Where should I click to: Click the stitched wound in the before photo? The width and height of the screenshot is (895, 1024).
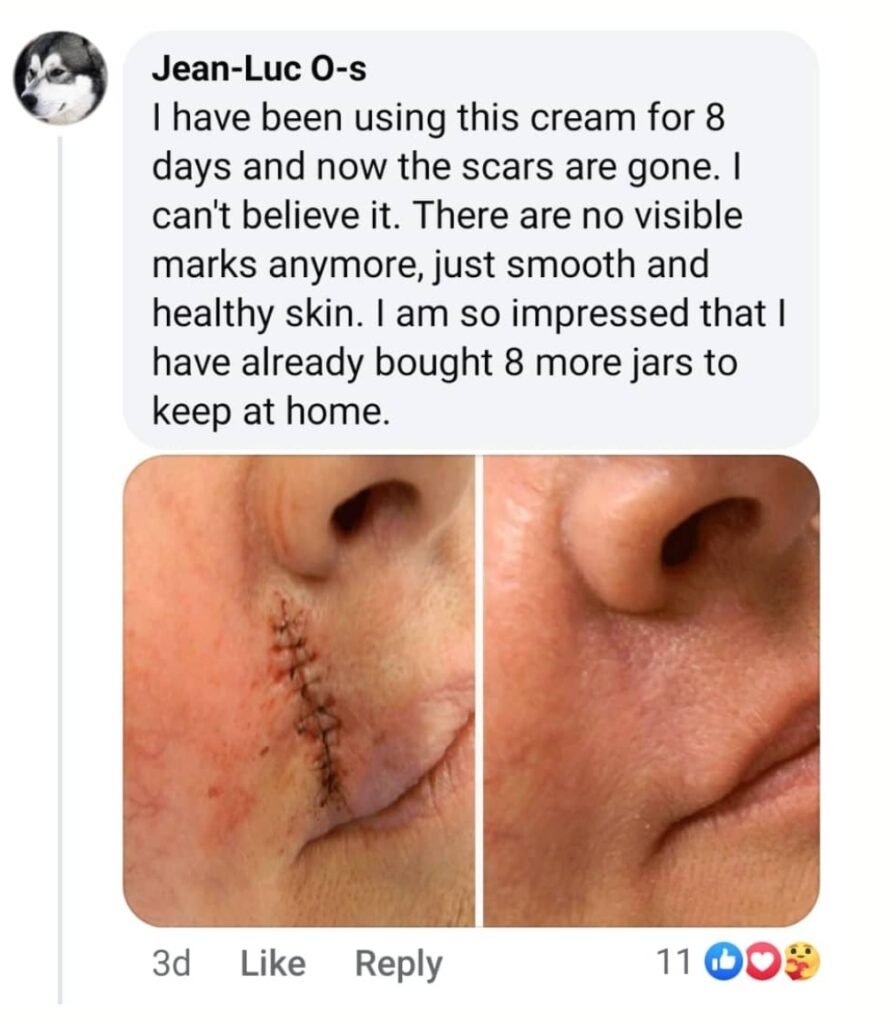(311, 690)
